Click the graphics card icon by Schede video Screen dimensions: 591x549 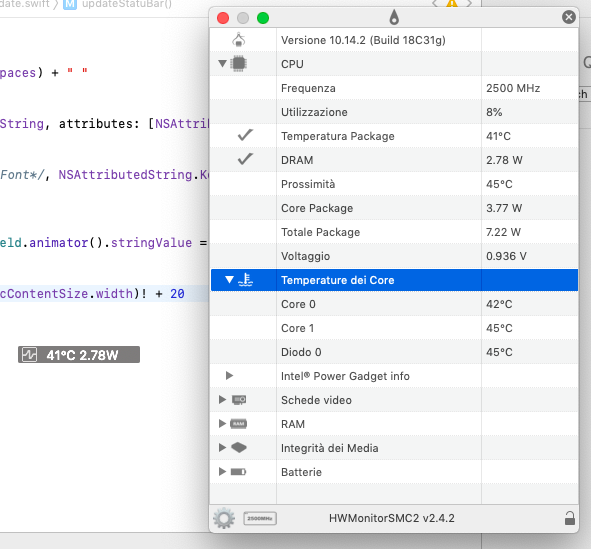pos(239,400)
